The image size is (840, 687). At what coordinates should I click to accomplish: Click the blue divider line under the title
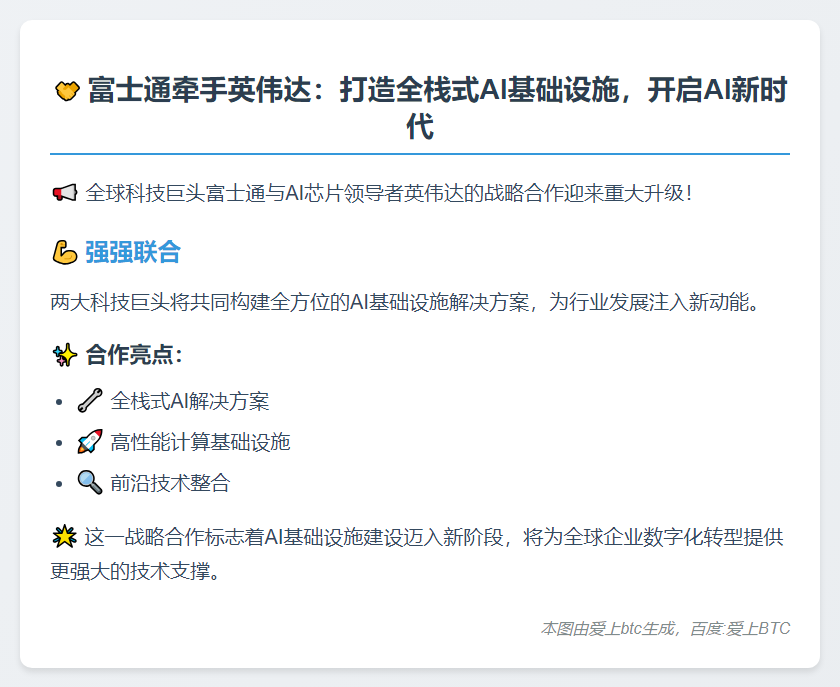[x=420, y=153]
